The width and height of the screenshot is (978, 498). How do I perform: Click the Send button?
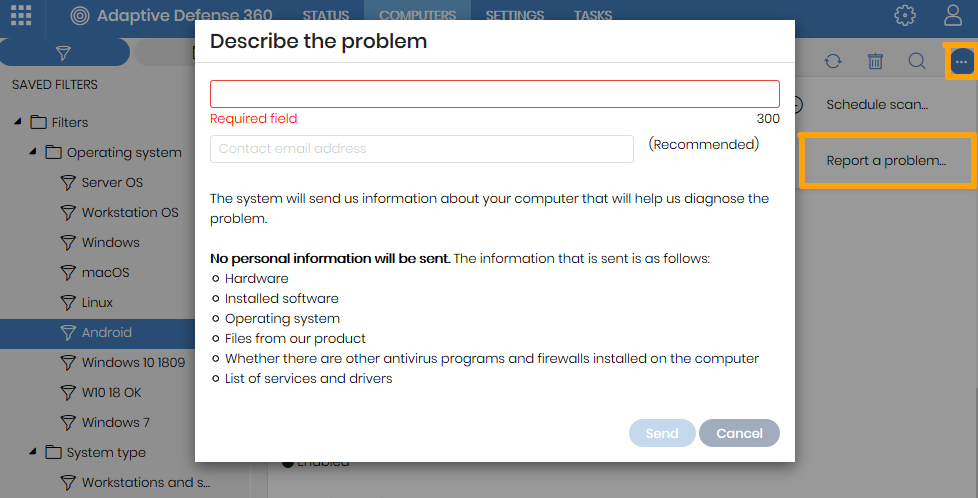pos(662,433)
